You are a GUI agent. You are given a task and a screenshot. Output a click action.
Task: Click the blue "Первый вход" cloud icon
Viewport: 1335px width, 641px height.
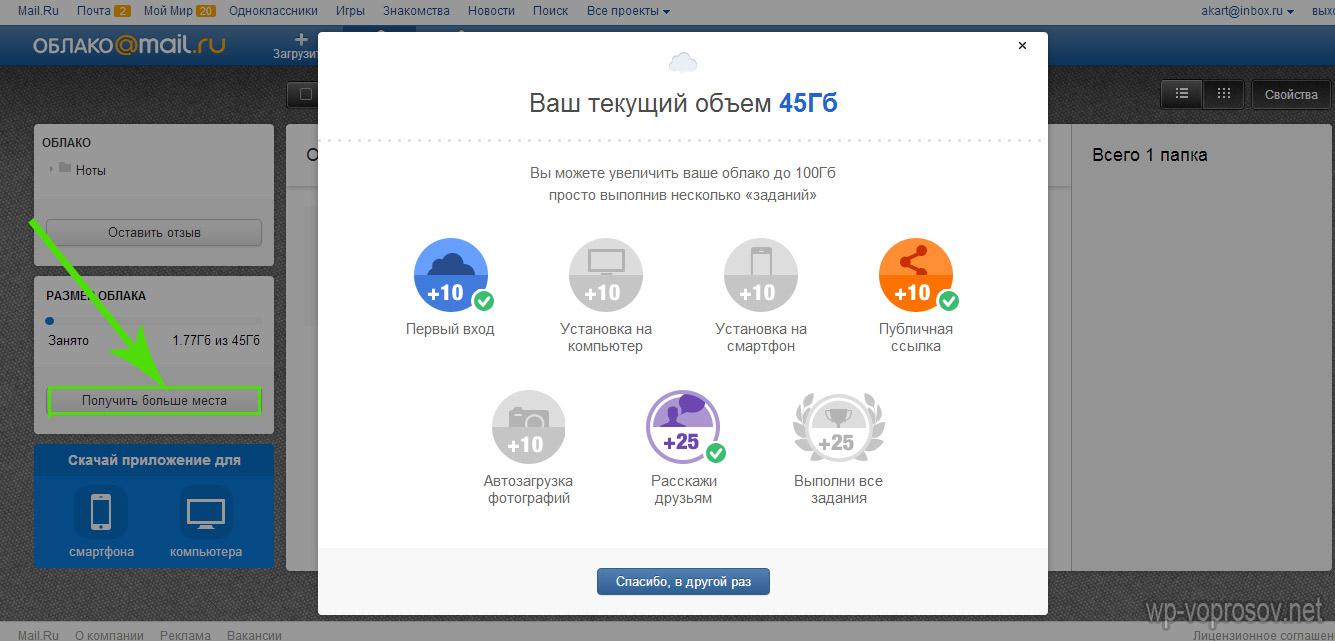[x=450, y=275]
